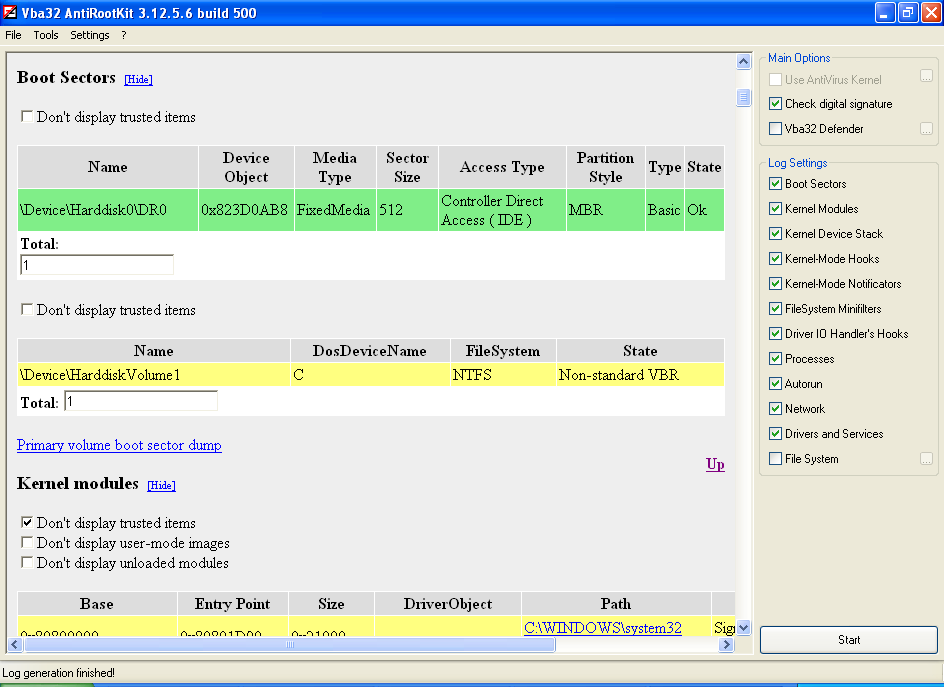
Task: Open Primary volume boot sector dump link
Action: coord(119,445)
